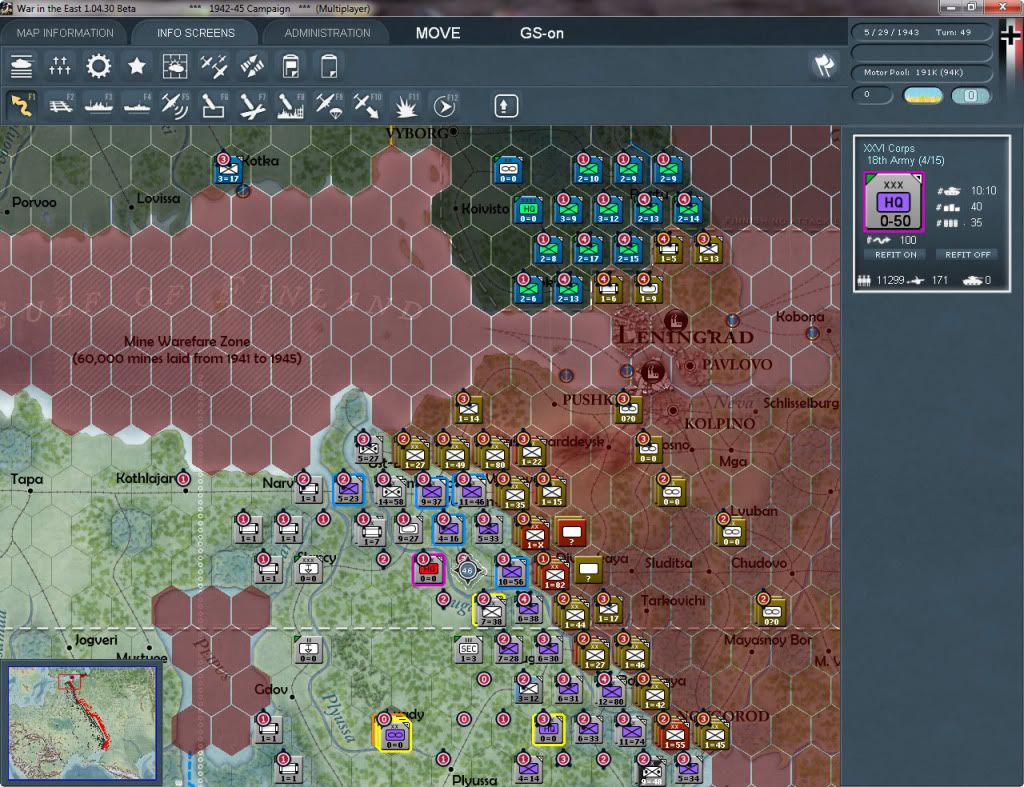Open the production gear icon
This screenshot has width=1024, height=787.
[x=99, y=67]
